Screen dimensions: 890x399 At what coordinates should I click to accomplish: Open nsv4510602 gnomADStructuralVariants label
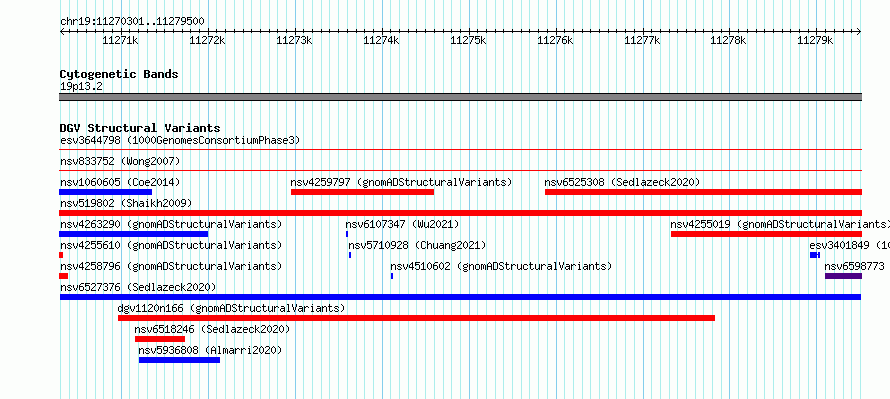(501, 266)
